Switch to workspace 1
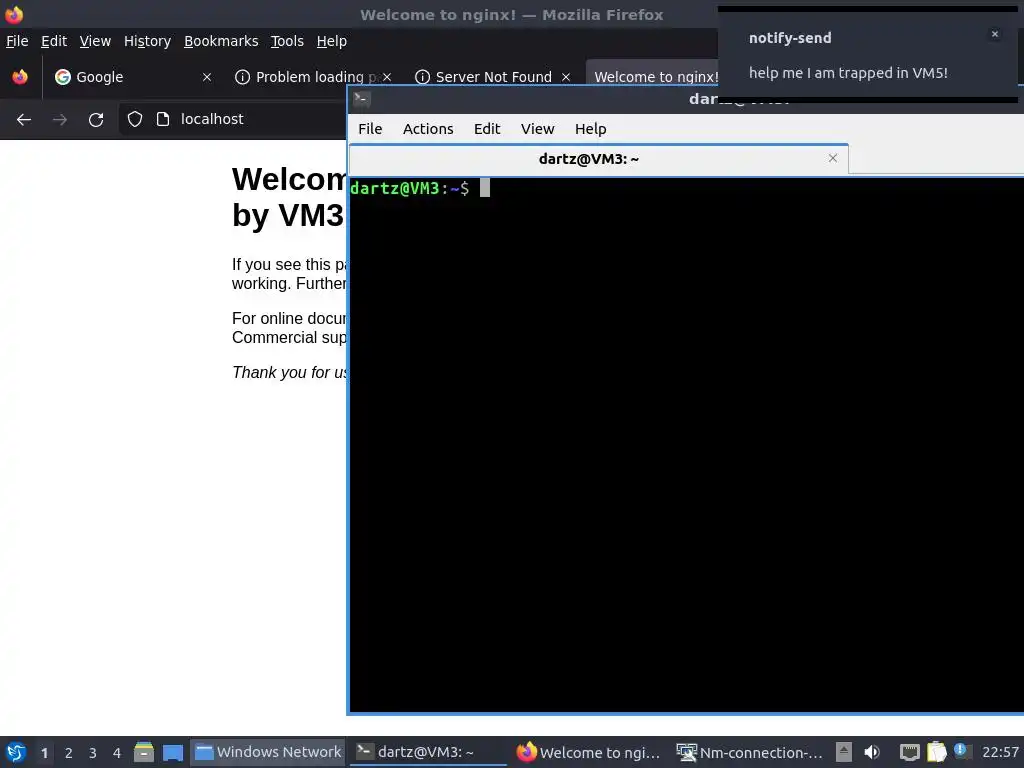Viewport: 1024px width, 768px height. (x=44, y=753)
